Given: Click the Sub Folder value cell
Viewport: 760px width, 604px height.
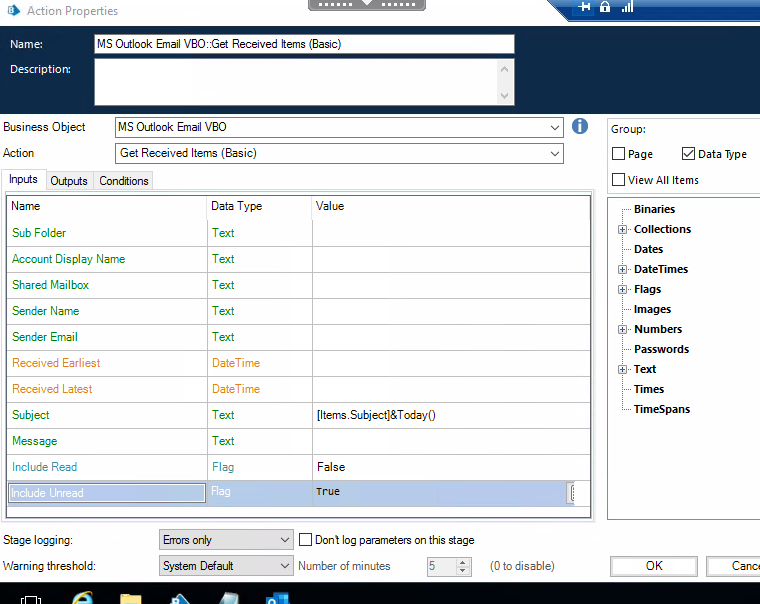Looking at the screenshot, I should click(x=451, y=233).
